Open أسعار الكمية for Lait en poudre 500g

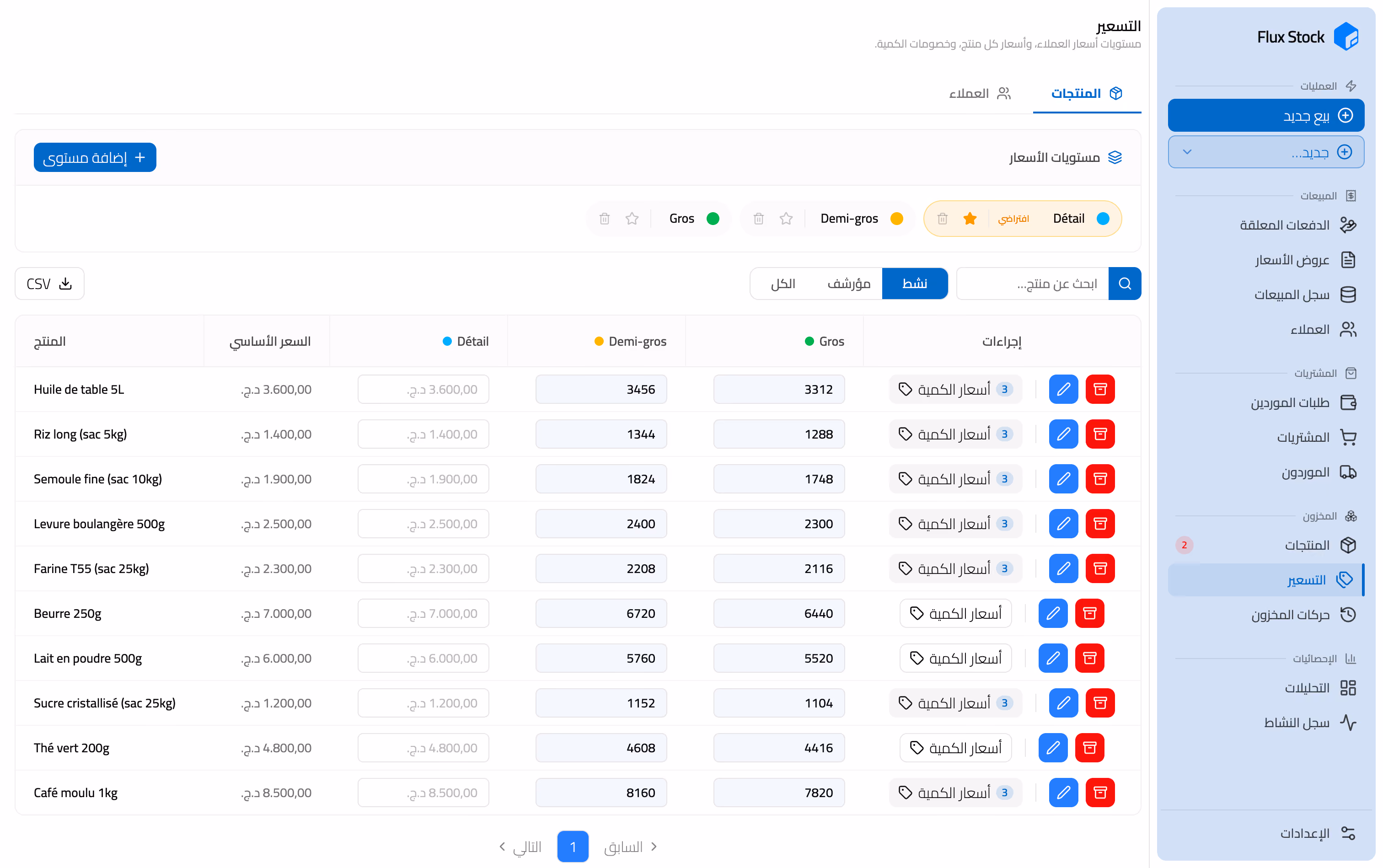click(x=955, y=658)
